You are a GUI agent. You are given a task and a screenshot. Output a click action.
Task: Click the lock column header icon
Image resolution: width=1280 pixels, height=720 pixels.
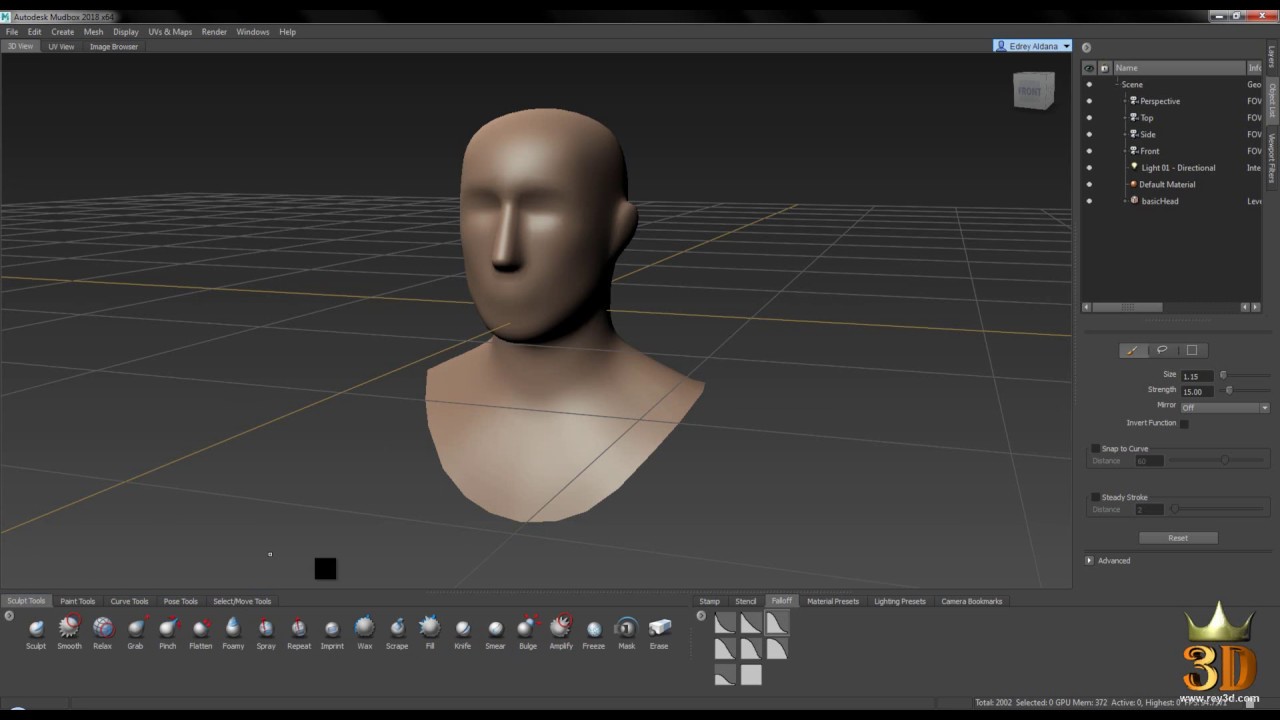coord(1104,68)
